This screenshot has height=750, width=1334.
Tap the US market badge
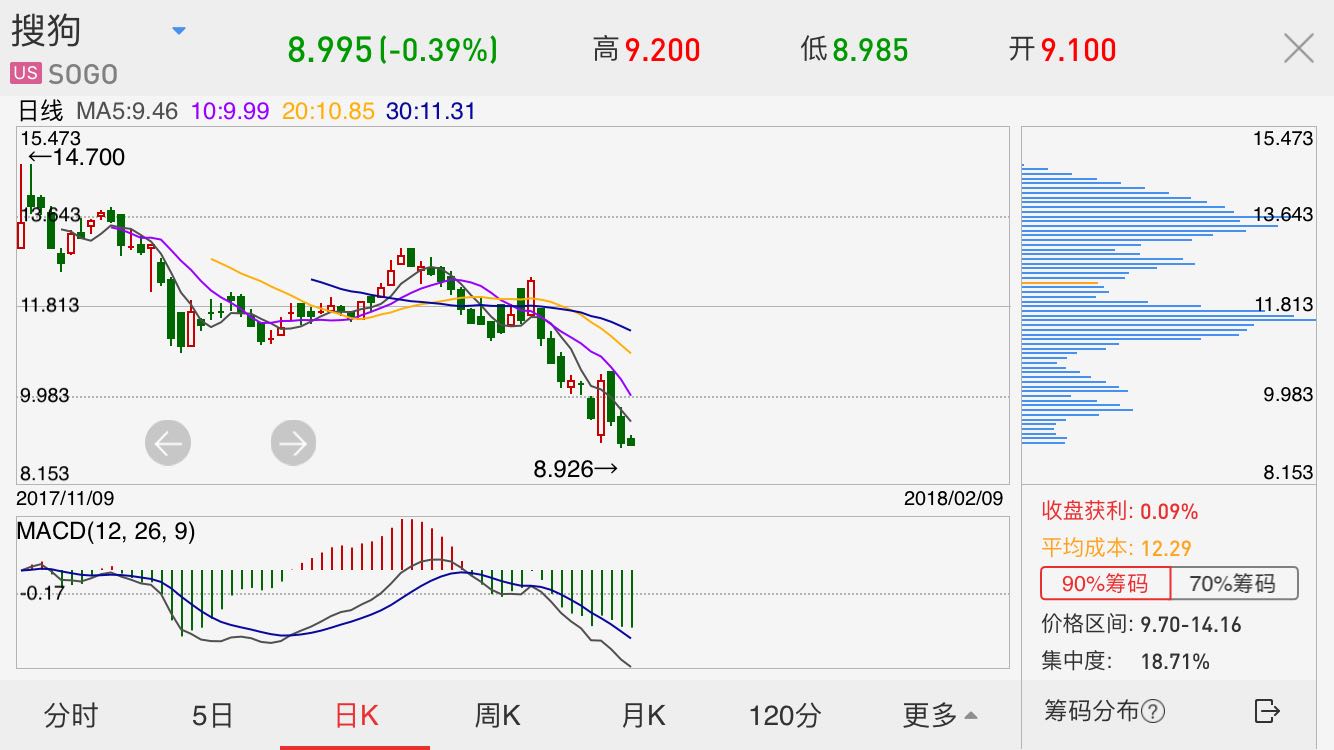[x=26, y=73]
